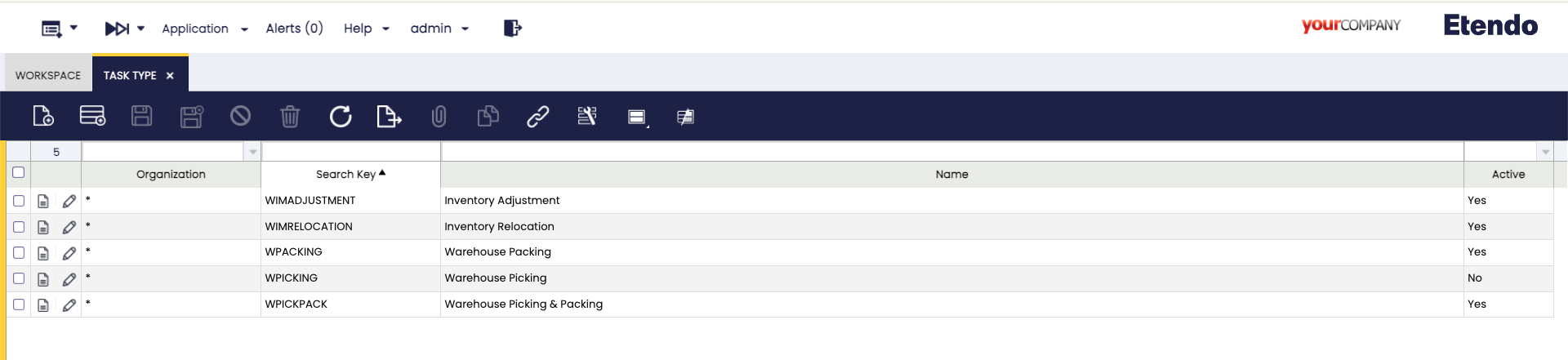Toggle the select-all header checkbox
Screen dimensions: 1568x360
pos(19,173)
